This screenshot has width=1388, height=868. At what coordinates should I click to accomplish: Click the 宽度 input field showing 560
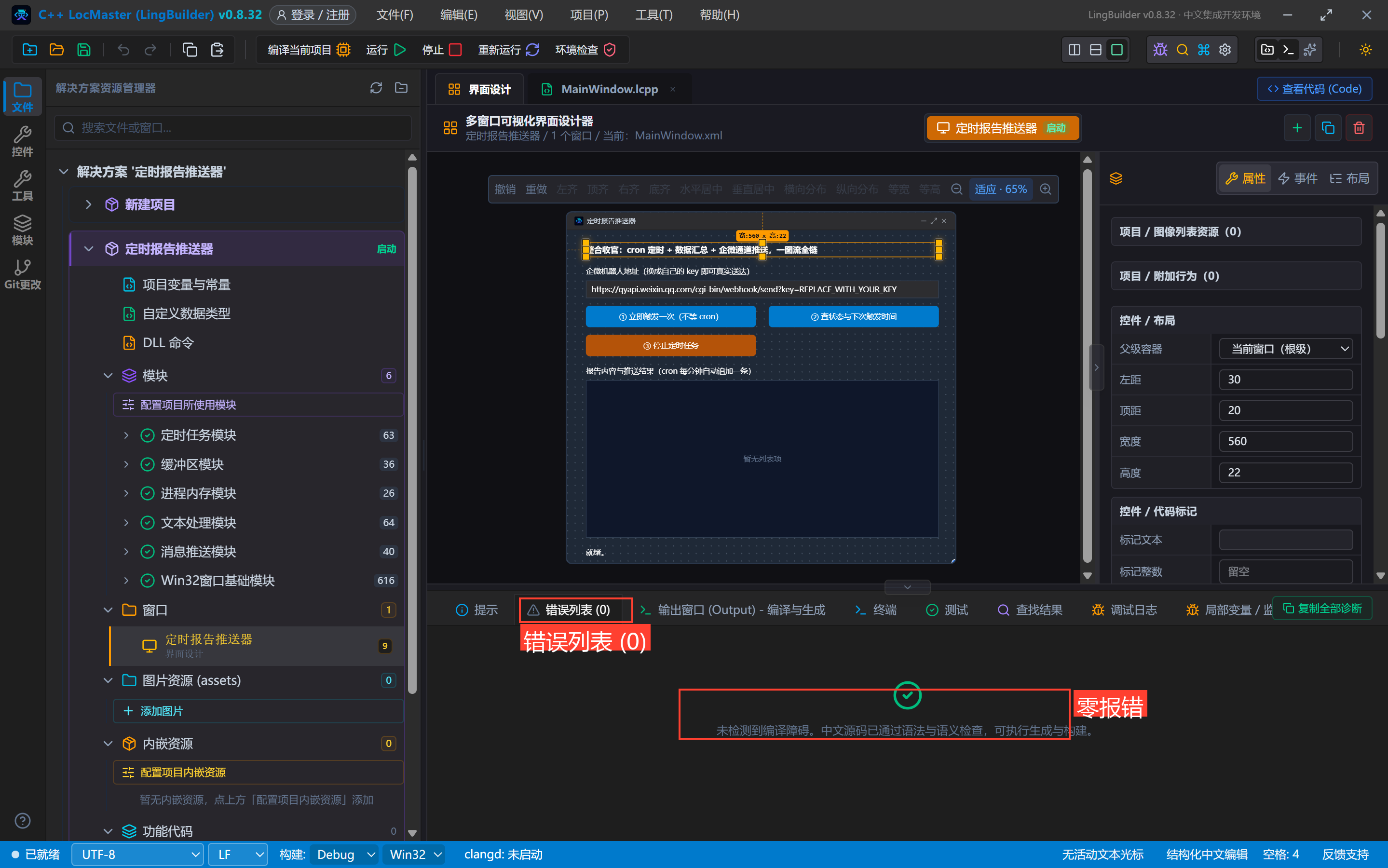1286,441
